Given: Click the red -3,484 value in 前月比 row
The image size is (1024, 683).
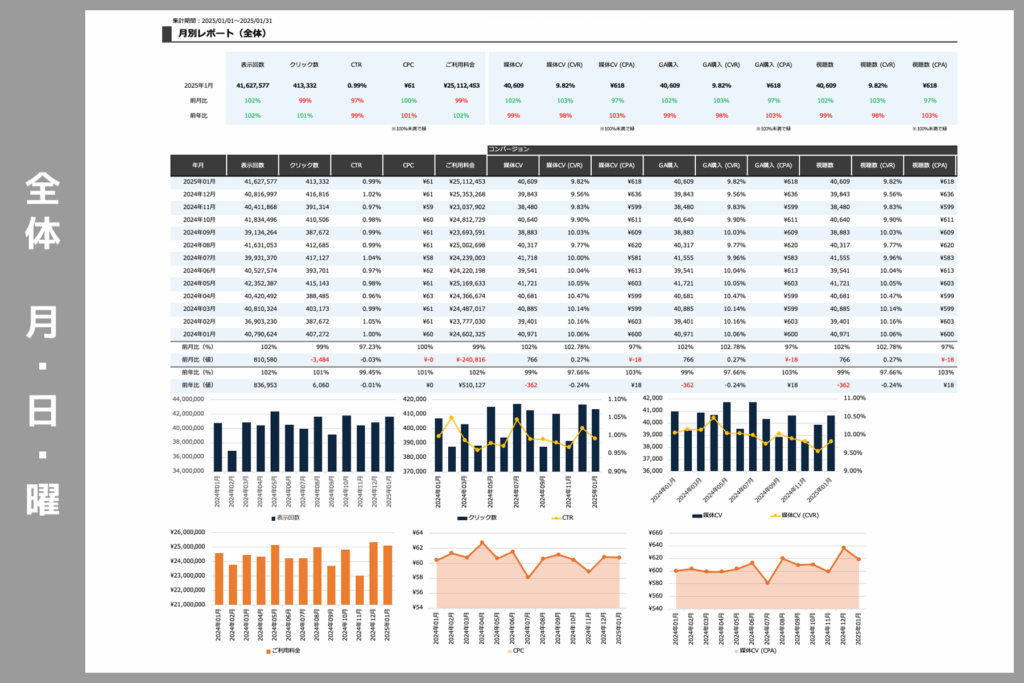Looking at the screenshot, I should pos(320,358).
